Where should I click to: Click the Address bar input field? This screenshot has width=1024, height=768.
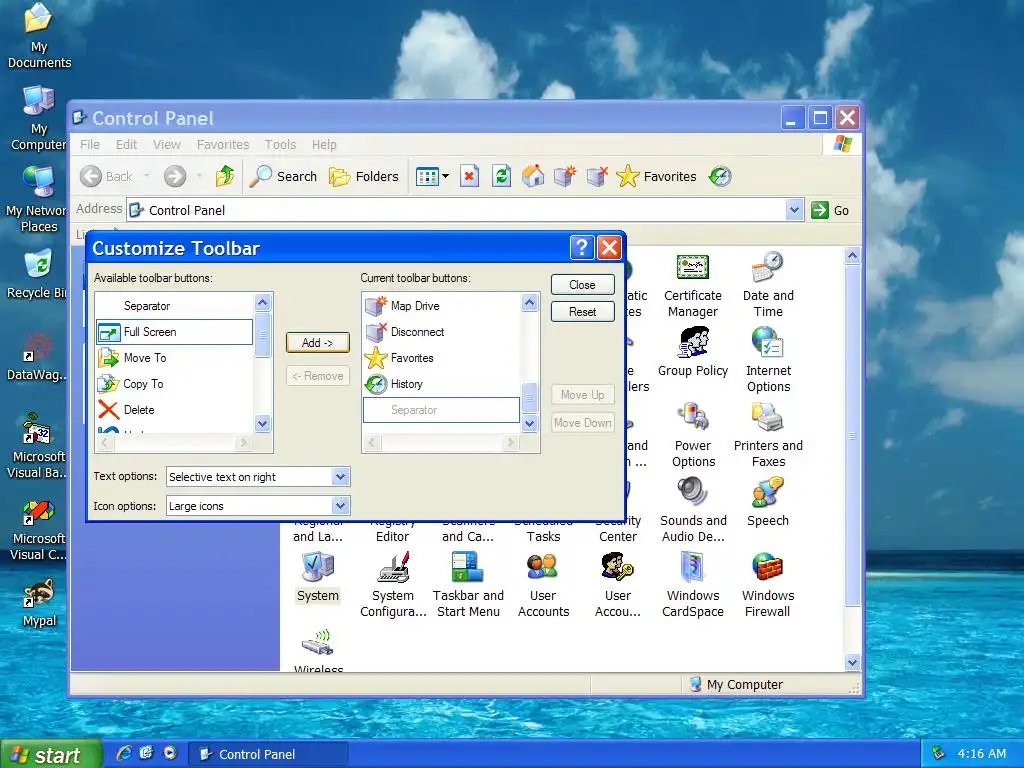coord(456,210)
